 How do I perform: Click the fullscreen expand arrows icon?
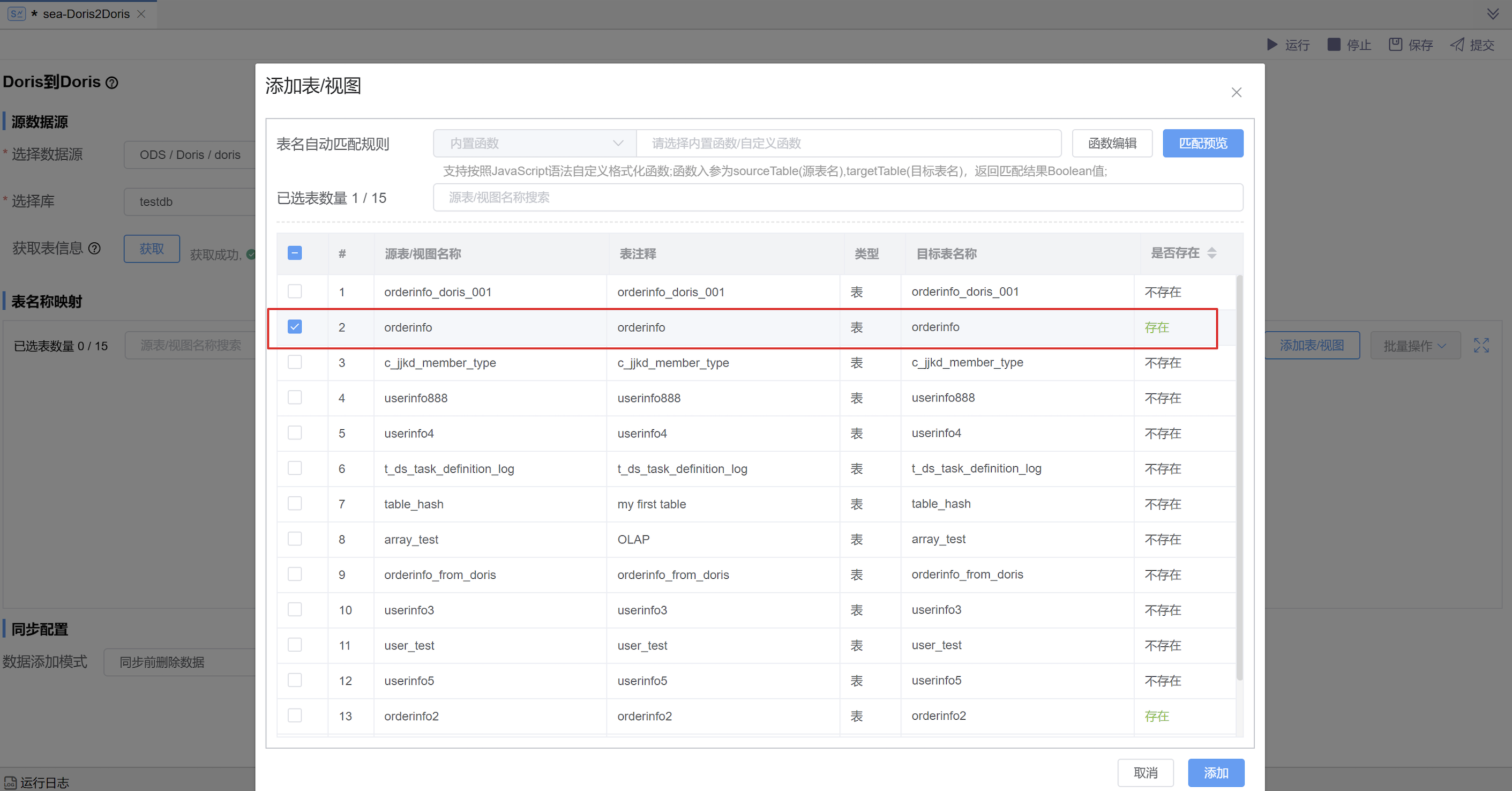click(1481, 345)
